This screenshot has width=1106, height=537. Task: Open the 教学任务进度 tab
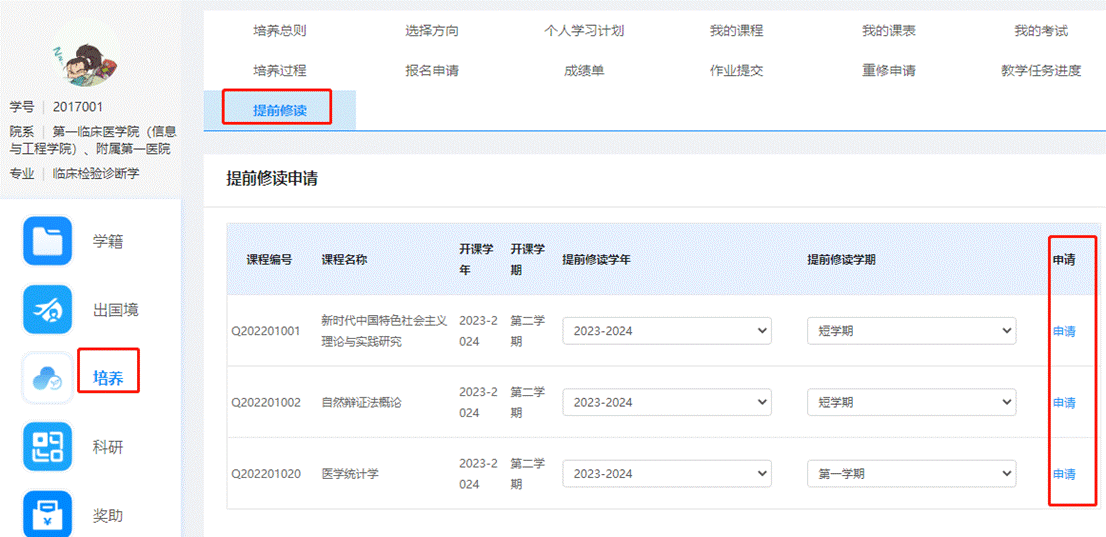[x=1040, y=71]
